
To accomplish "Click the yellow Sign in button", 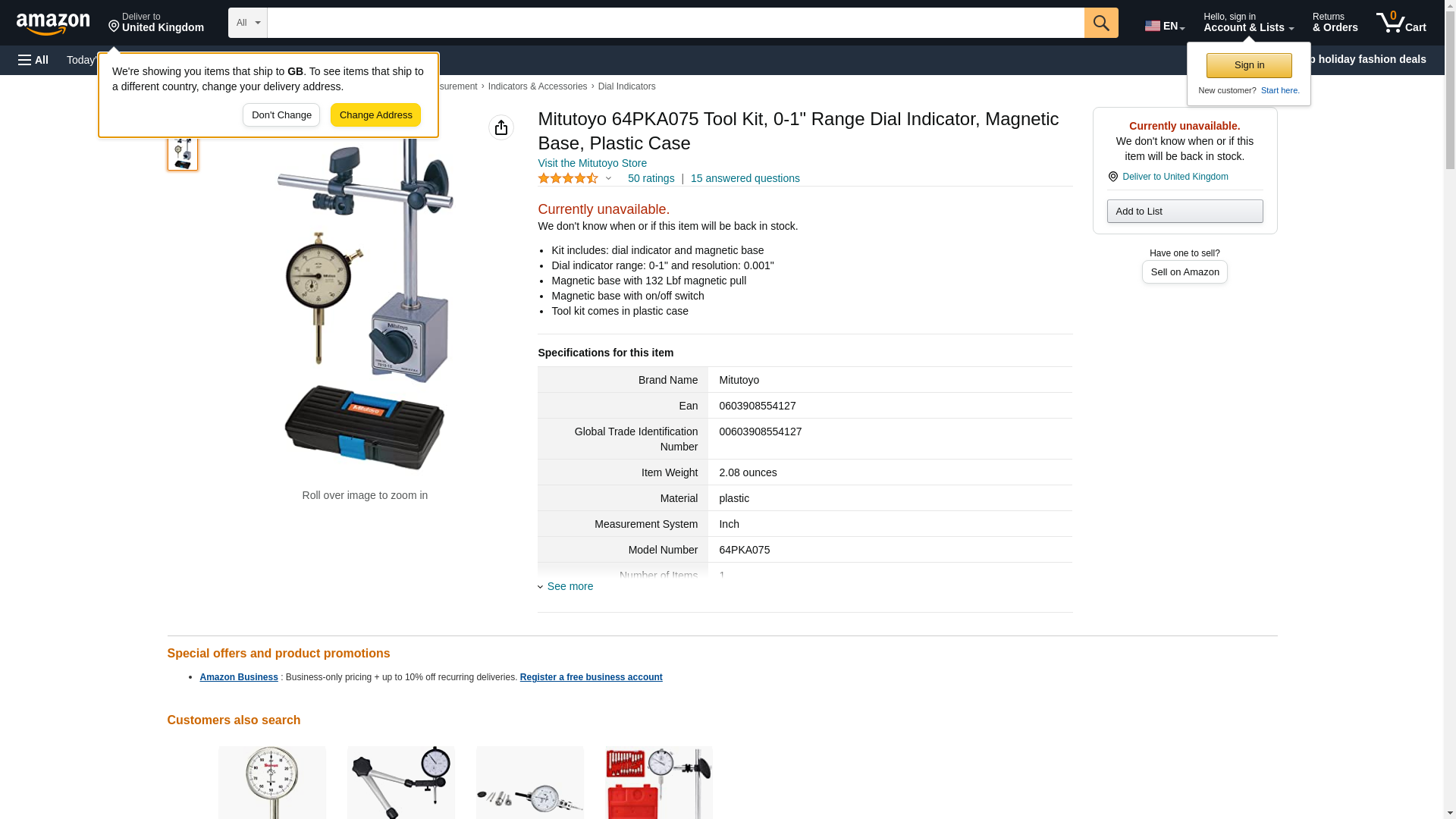I will [x=1249, y=65].
